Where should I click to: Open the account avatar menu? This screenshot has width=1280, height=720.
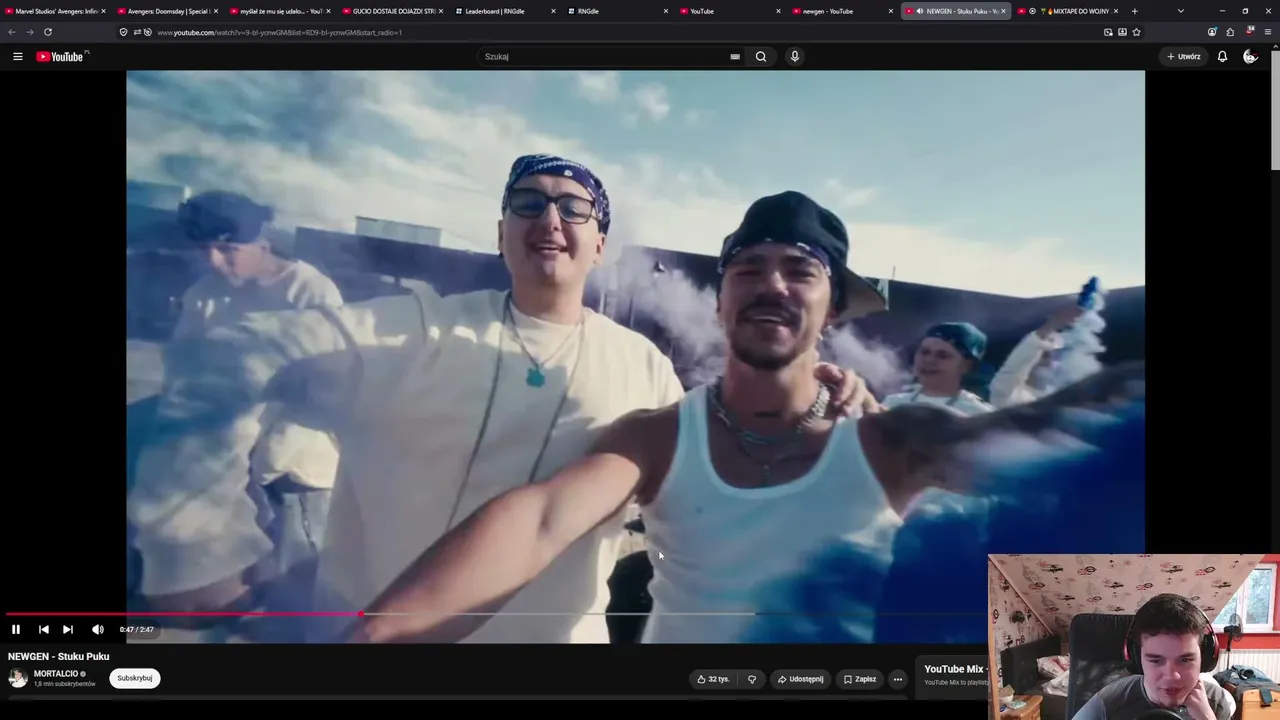[x=1250, y=56]
